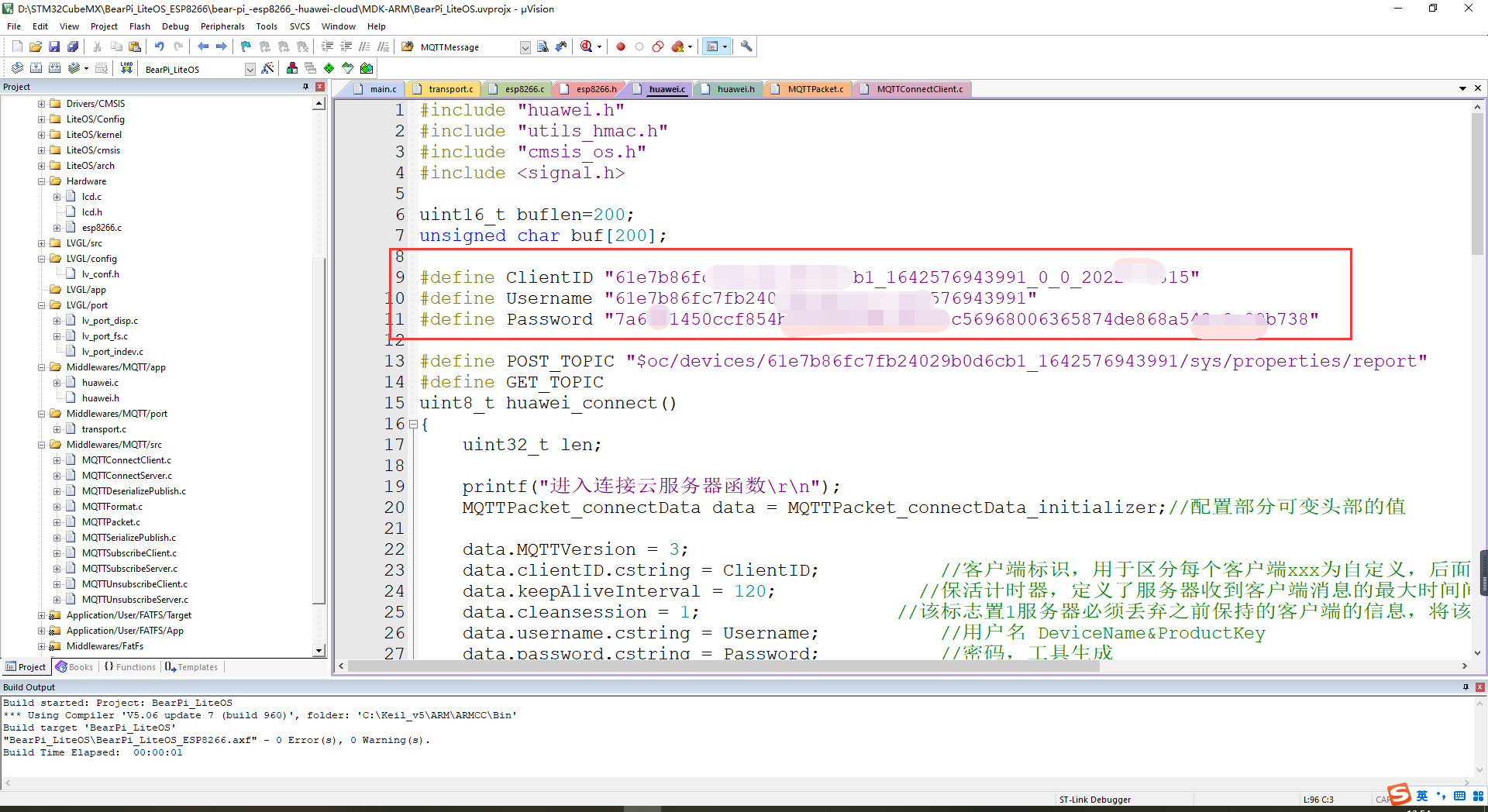Translate current file icon
Screen dimensions: 1488x812
click(x=17, y=68)
